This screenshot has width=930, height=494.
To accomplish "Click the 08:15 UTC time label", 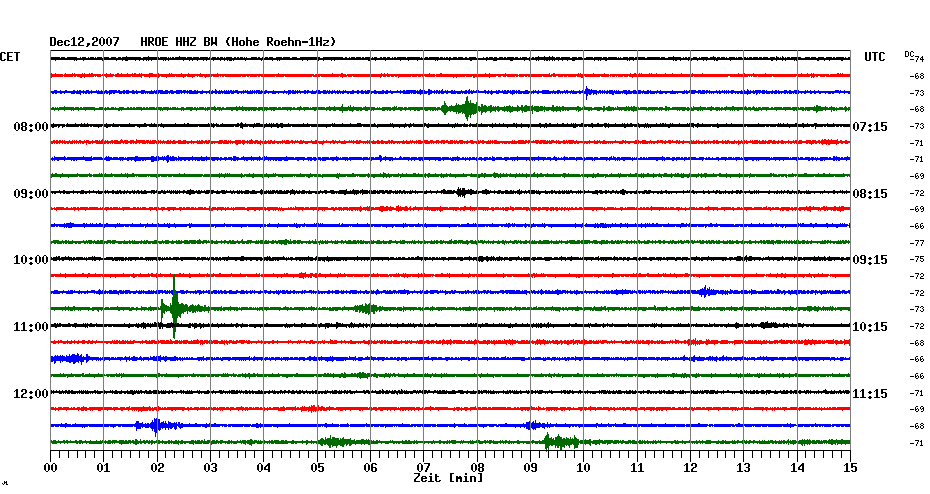I will pyautogui.click(x=870, y=194).
